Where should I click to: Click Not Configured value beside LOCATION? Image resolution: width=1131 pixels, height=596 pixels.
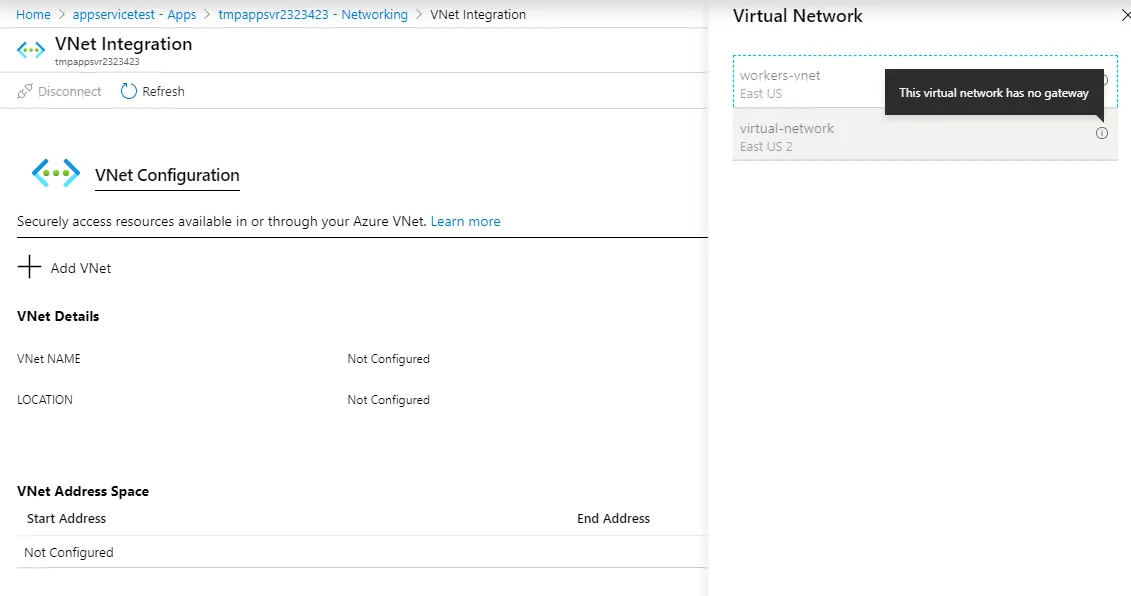388,400
